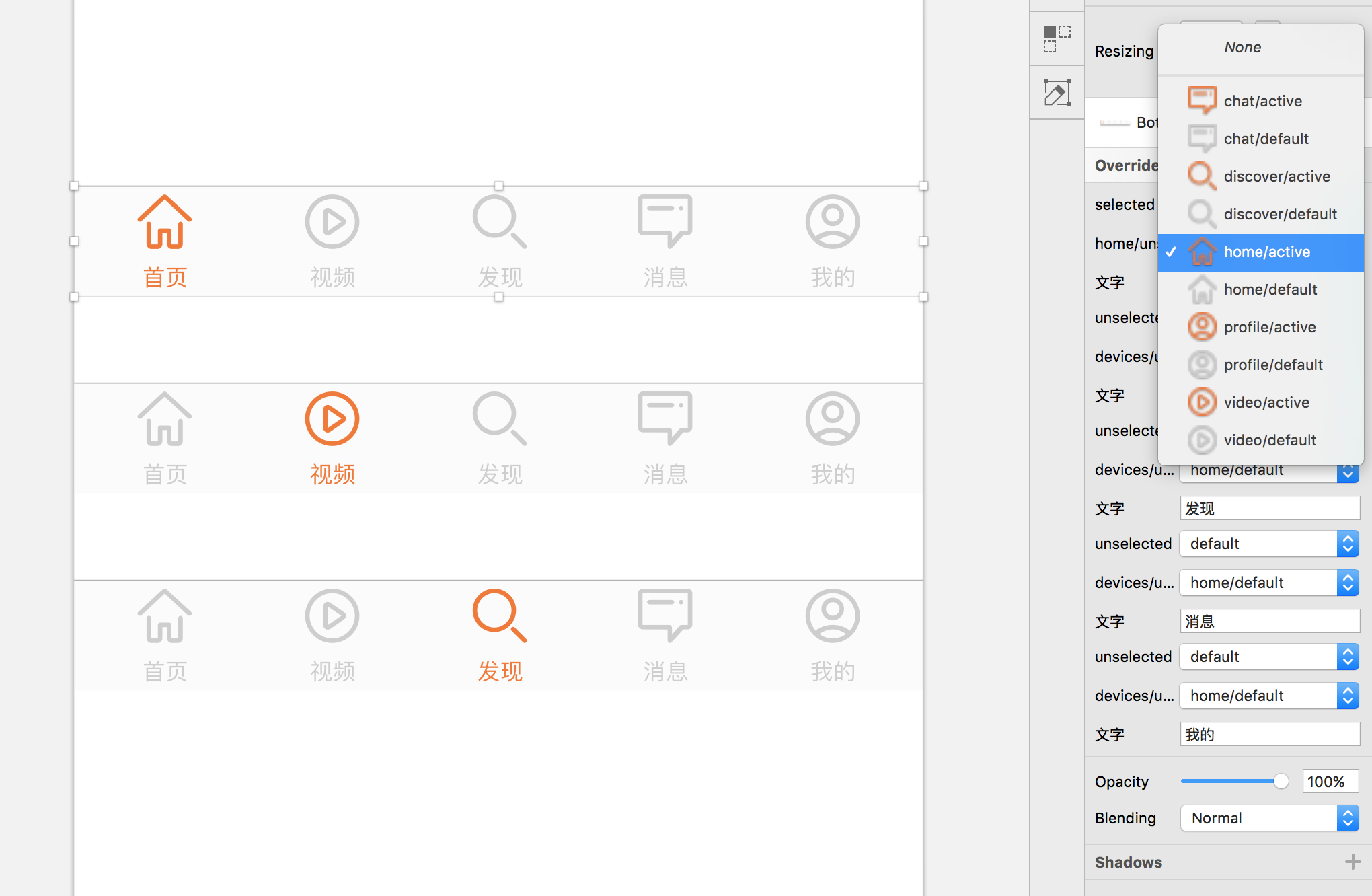
Task: Select the orange discover magnifier icon in the bottom tab bar
Action: coord(498,615)
